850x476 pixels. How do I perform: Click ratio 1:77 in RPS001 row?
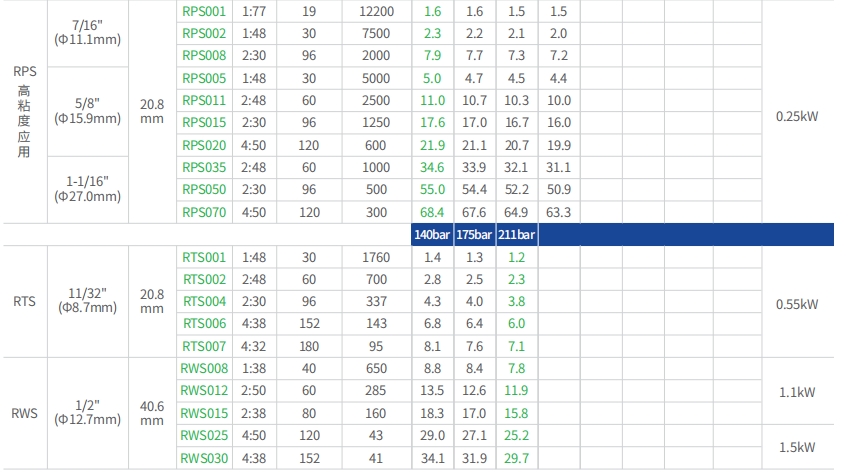pyautogui.click(x=254, y=11)
